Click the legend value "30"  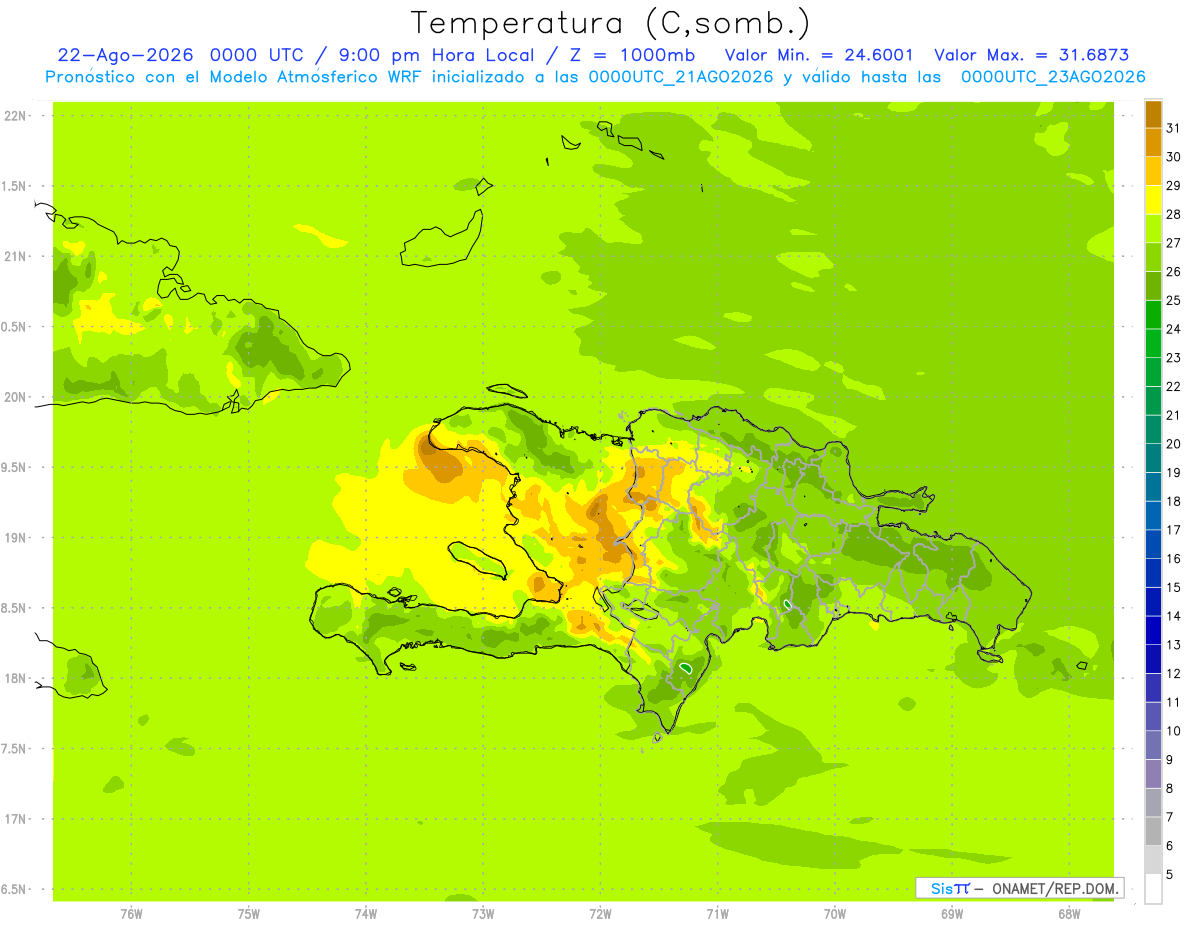click(x=1174, y=157)
